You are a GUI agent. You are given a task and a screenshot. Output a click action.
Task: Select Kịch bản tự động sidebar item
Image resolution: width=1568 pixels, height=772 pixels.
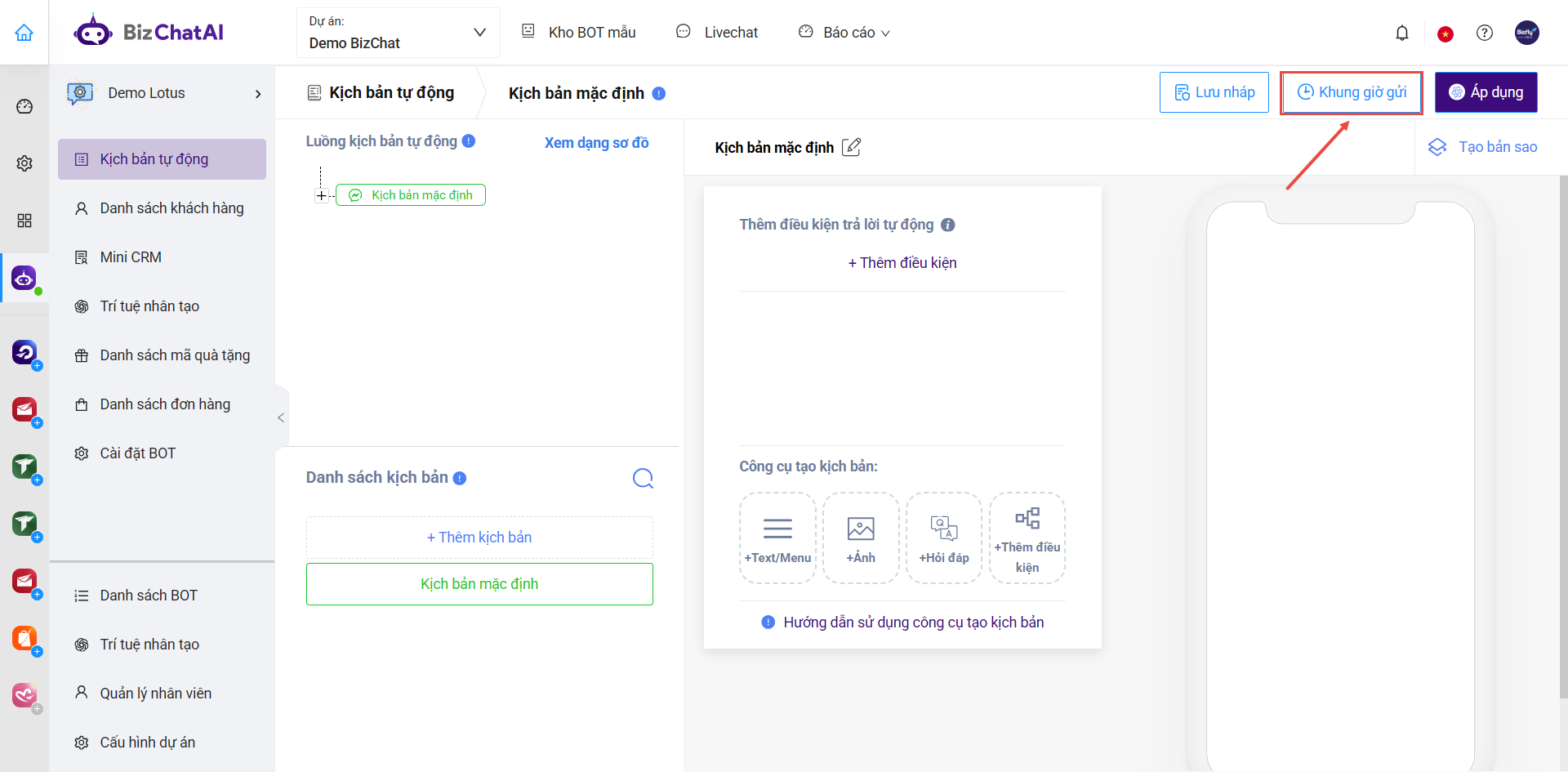click(162, 159)
